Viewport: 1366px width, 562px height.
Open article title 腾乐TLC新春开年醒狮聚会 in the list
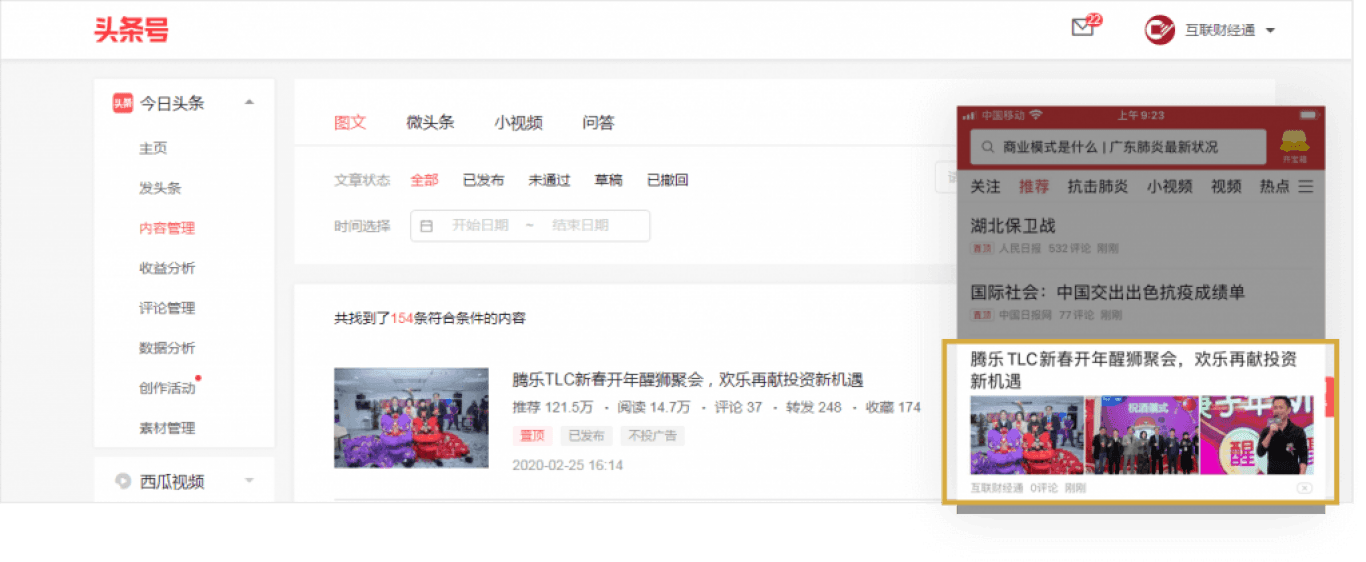click(687, 380)
